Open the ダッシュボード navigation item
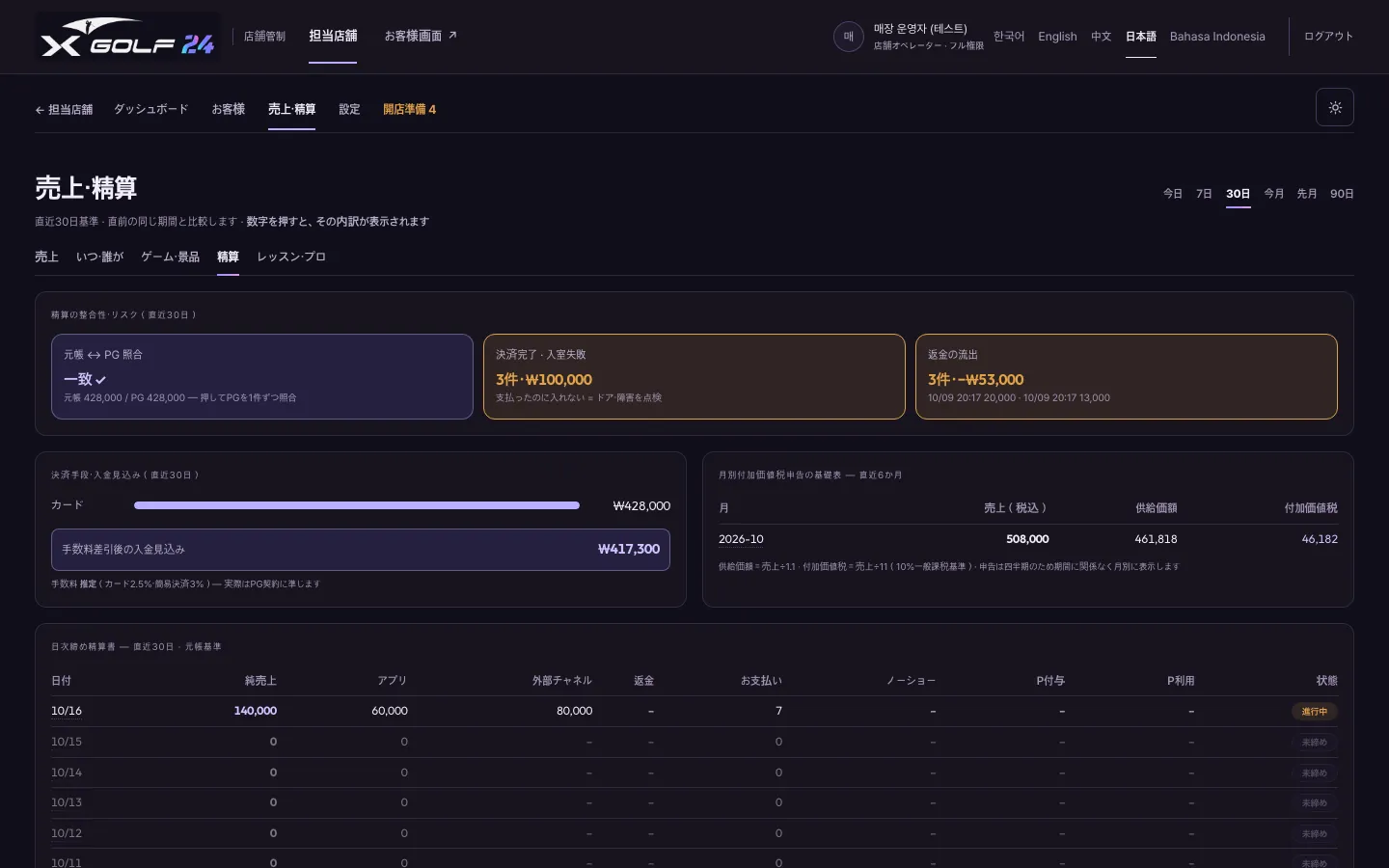The image size is (1389, 868). coord(151,109)
